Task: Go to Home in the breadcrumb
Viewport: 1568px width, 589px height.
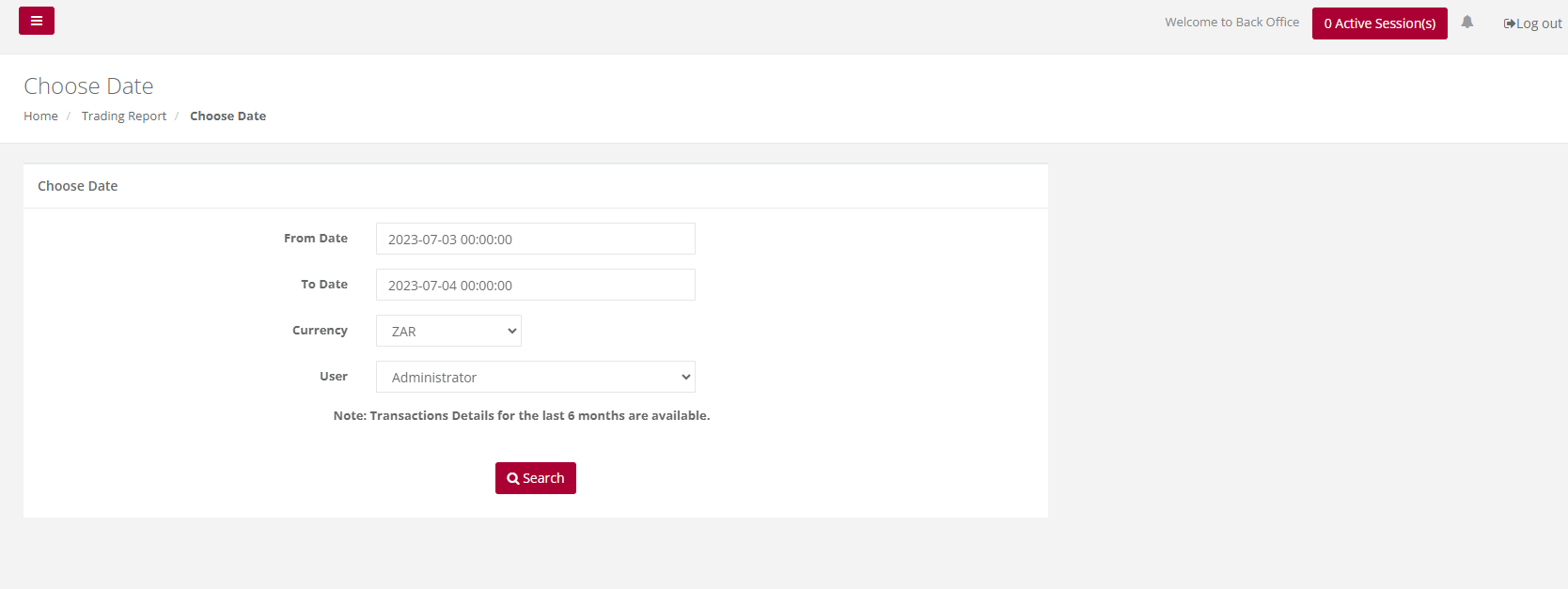Action: (40, 116)
